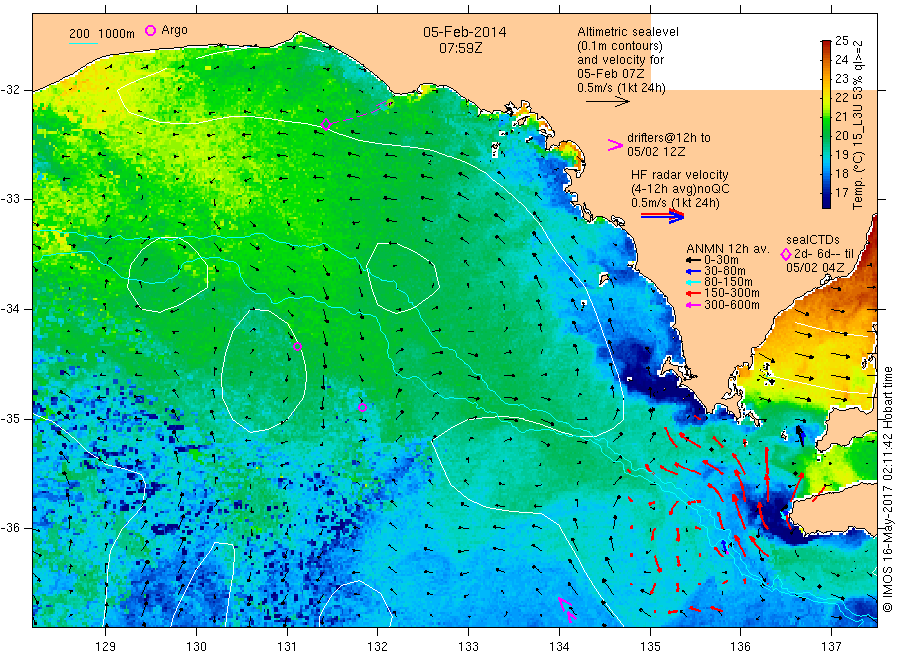Click the 17 degree color bar label
This screenshot has height=660, width=900.
[841, 193]
